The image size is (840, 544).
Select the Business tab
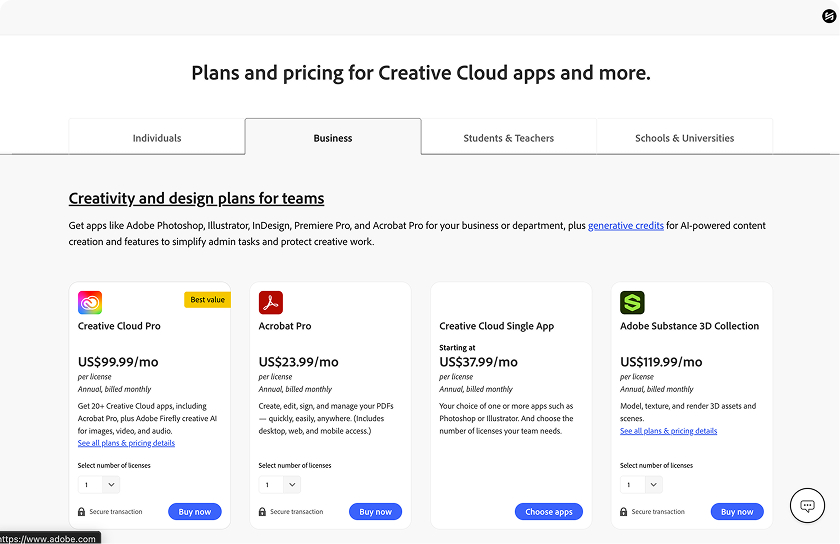333,137
